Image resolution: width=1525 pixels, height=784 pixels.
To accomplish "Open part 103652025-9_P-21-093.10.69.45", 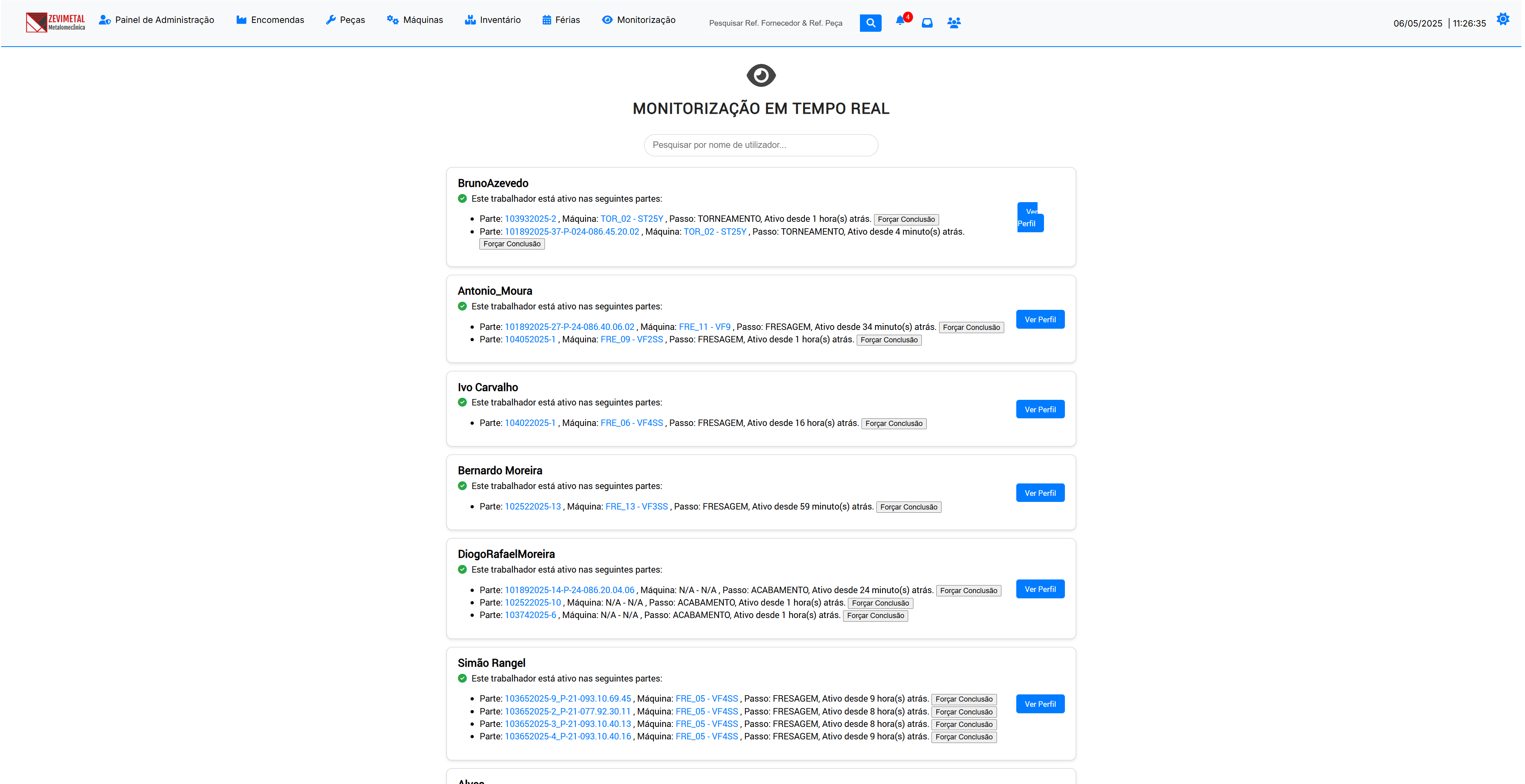I will 568,699.
